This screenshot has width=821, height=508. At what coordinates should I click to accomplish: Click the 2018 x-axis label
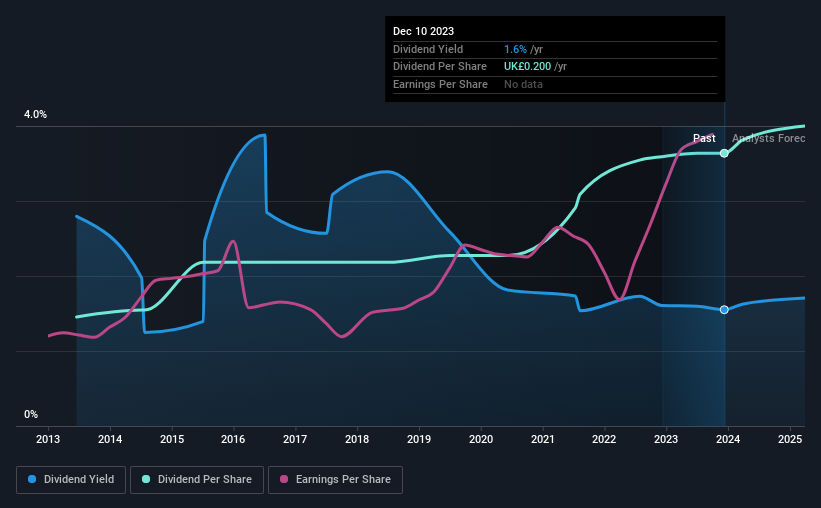357,439
